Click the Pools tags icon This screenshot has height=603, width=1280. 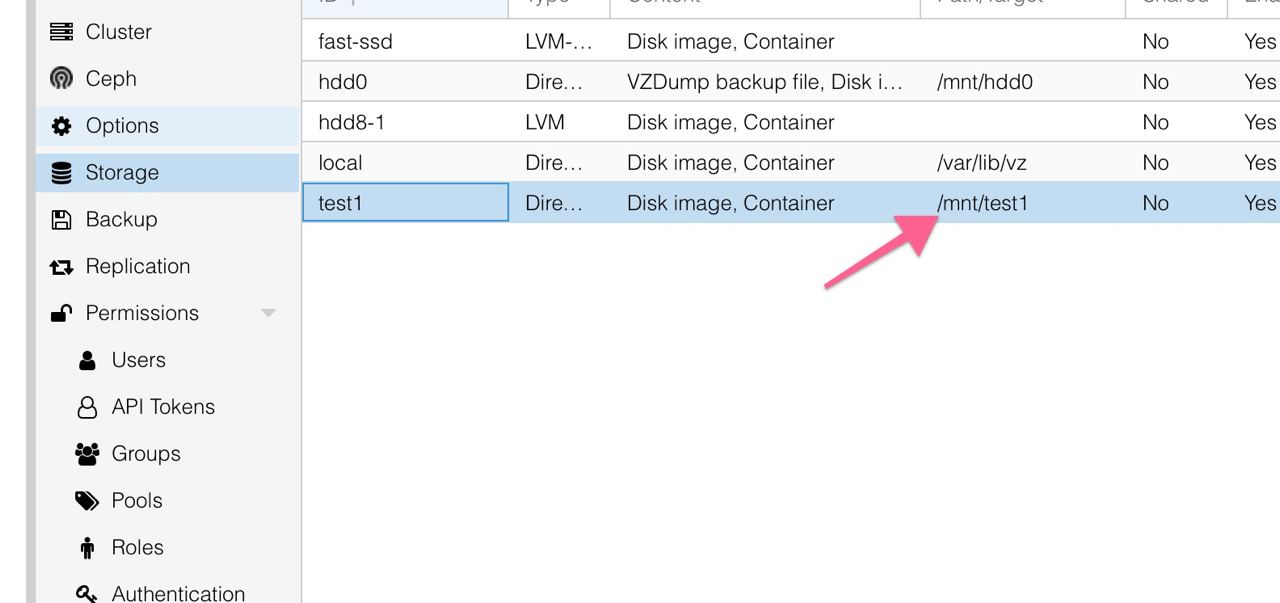(87, 501)
